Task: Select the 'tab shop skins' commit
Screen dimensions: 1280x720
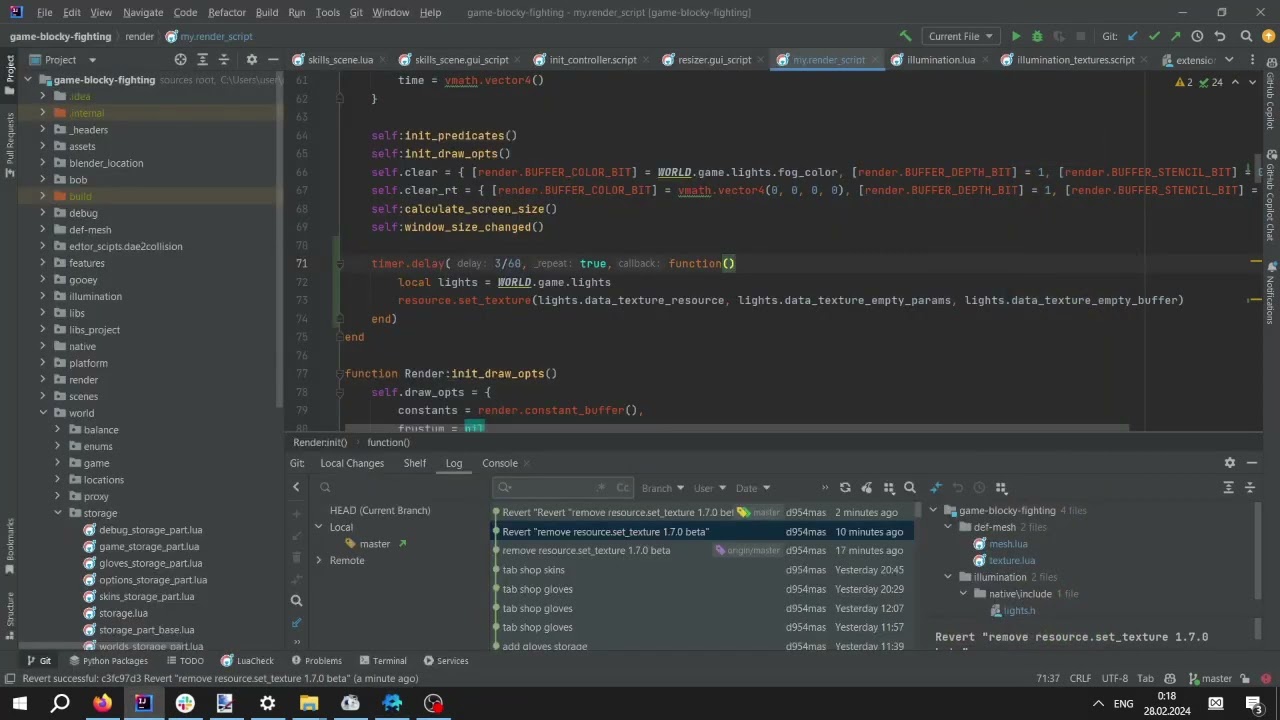Action: coord(533,570)
